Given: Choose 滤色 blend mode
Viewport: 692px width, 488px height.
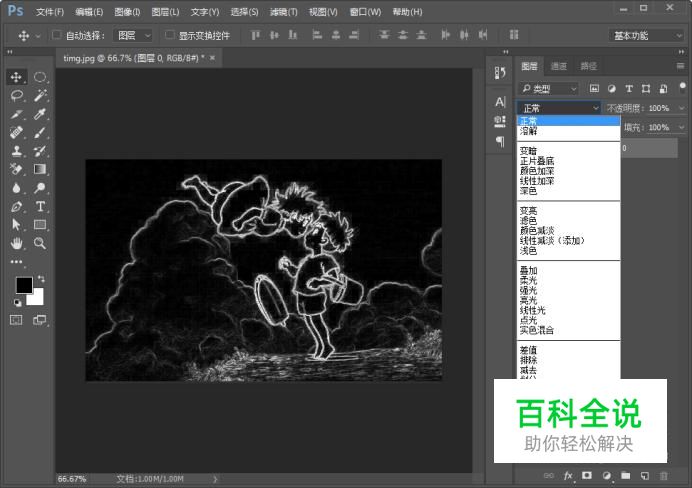Looking at the screenshot, I should (x=528, y=221).
